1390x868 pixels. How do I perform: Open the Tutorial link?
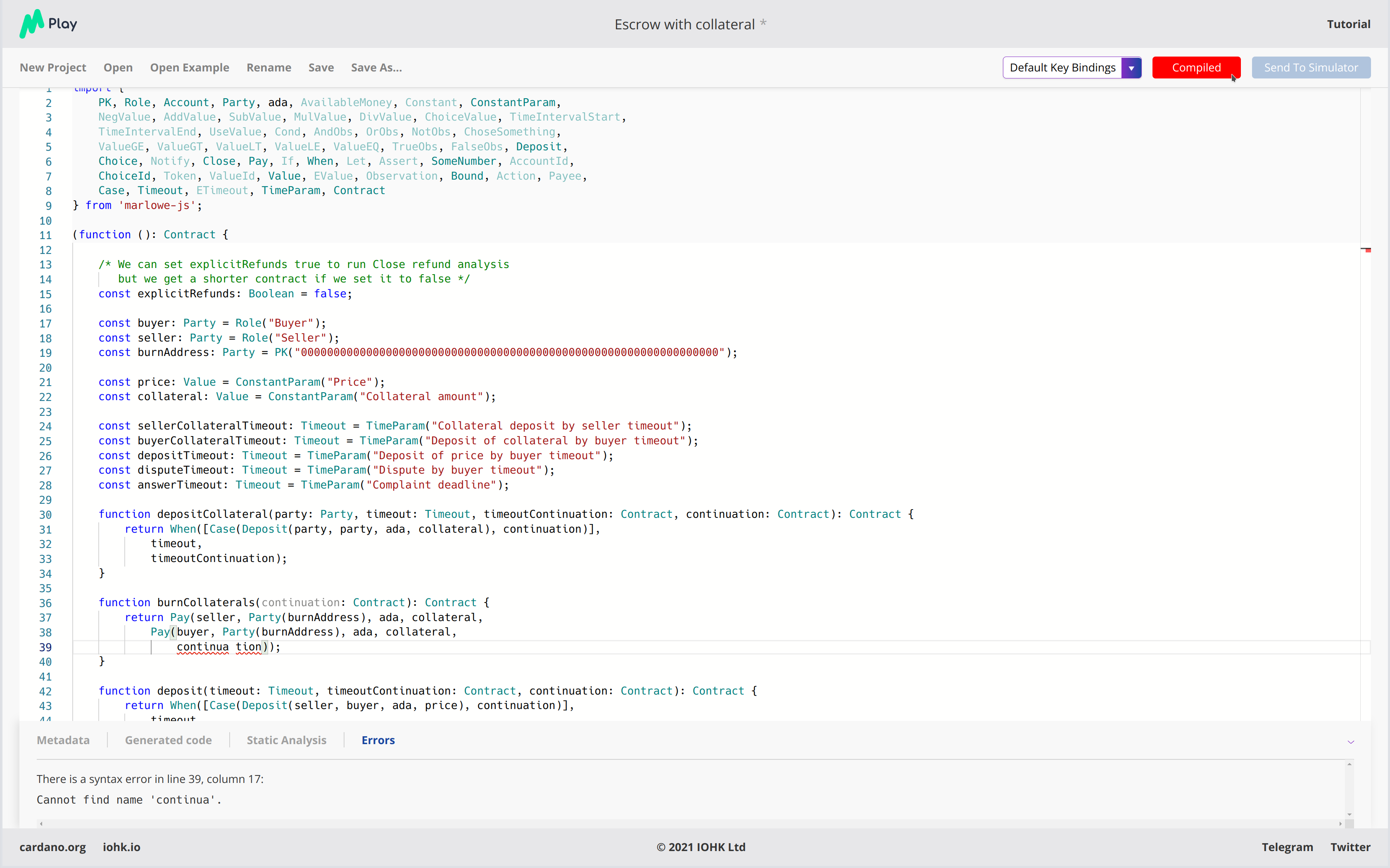(1348, 24)
